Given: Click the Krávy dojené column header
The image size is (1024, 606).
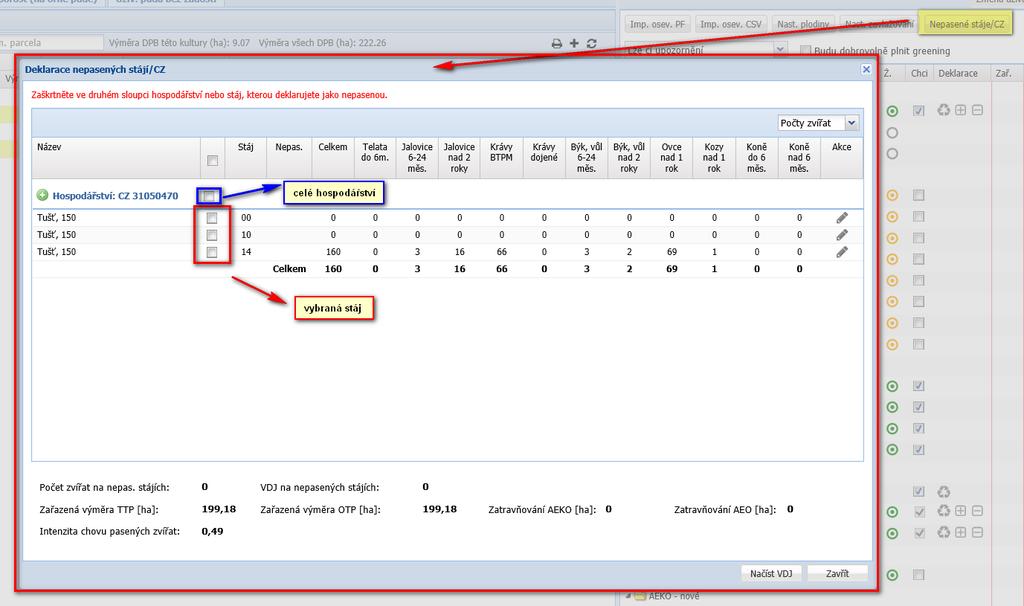Looking at the screenshot, I should pos(544,157).
